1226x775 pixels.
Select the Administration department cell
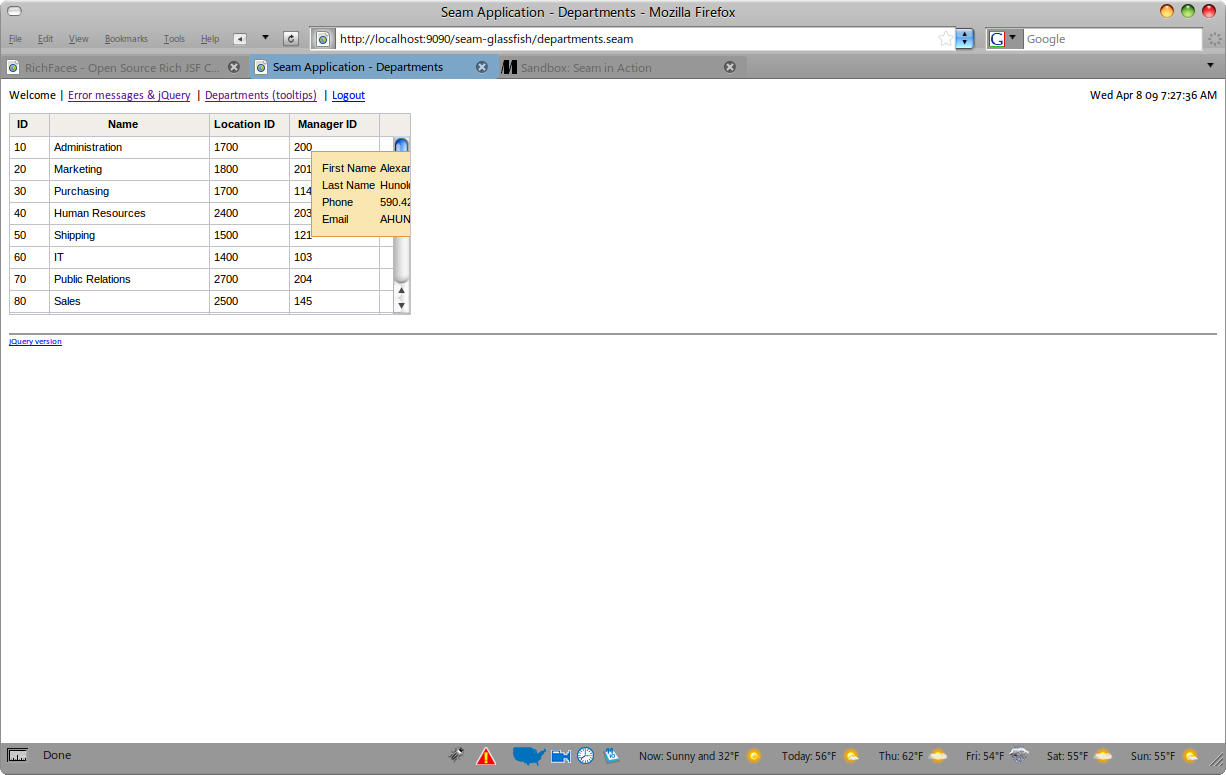point(129,147)
